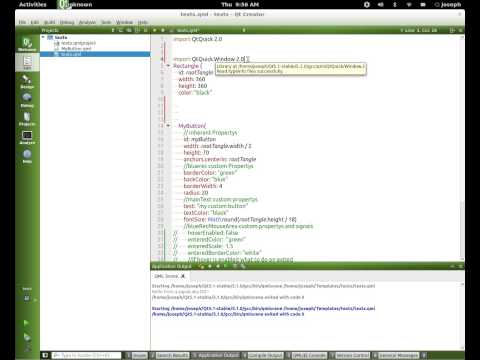Split the editor view icon
The image size is (480, 360).
point(452,30)
